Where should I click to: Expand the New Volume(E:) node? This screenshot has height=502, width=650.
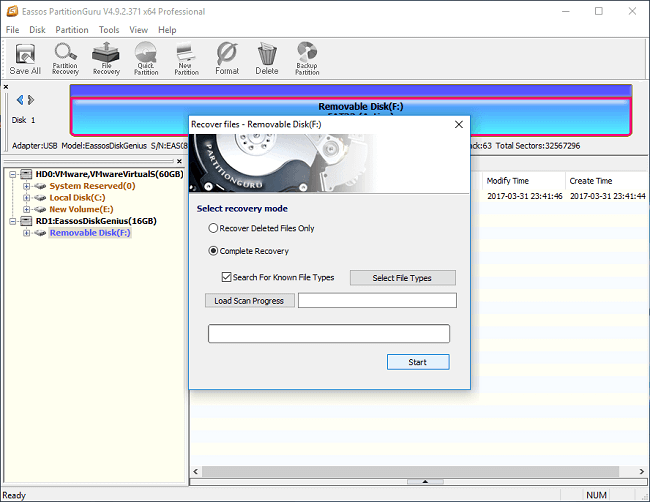(x=27, y=209)
